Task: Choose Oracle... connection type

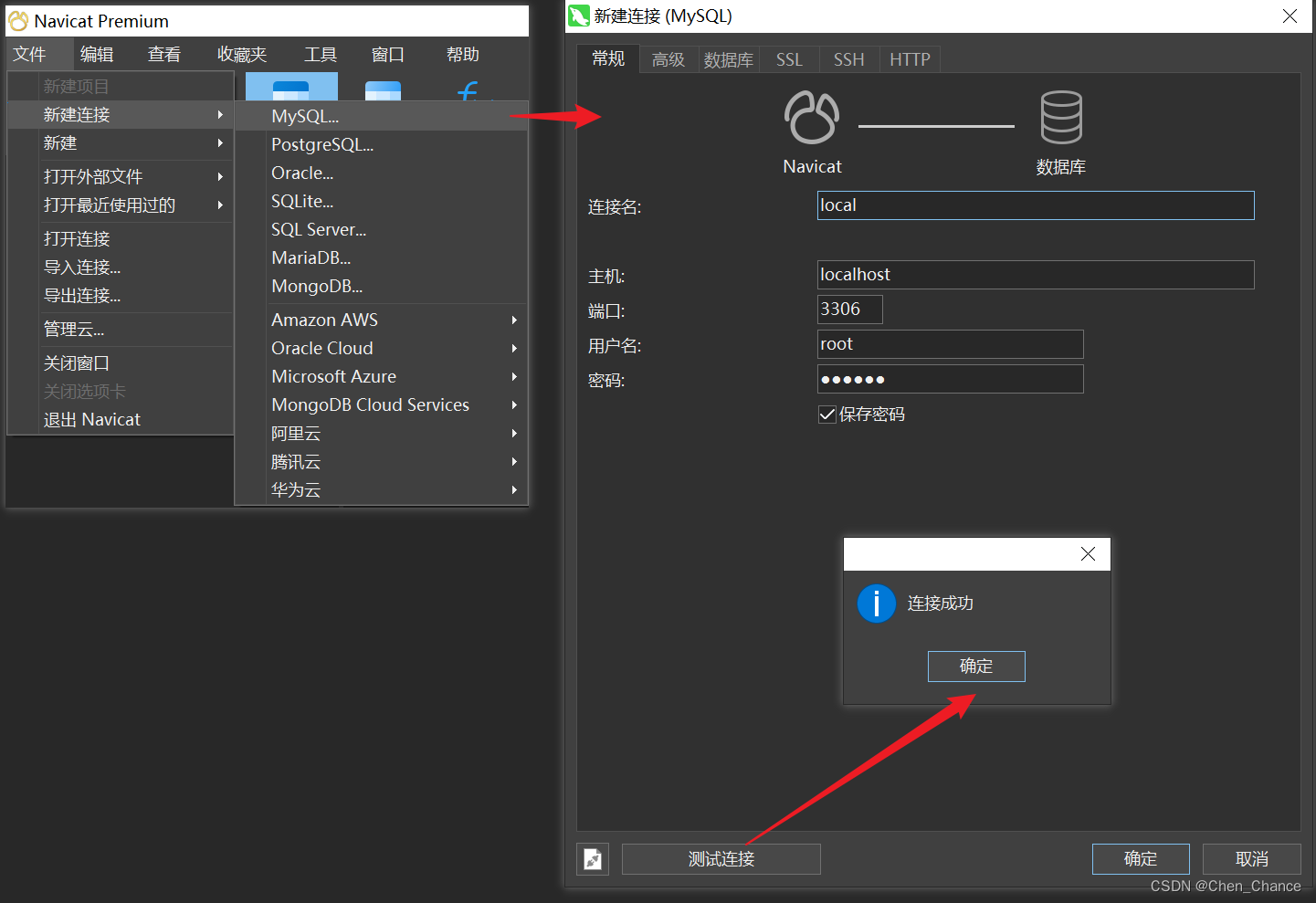Action: pyautogui.click(x=382, y=173)
